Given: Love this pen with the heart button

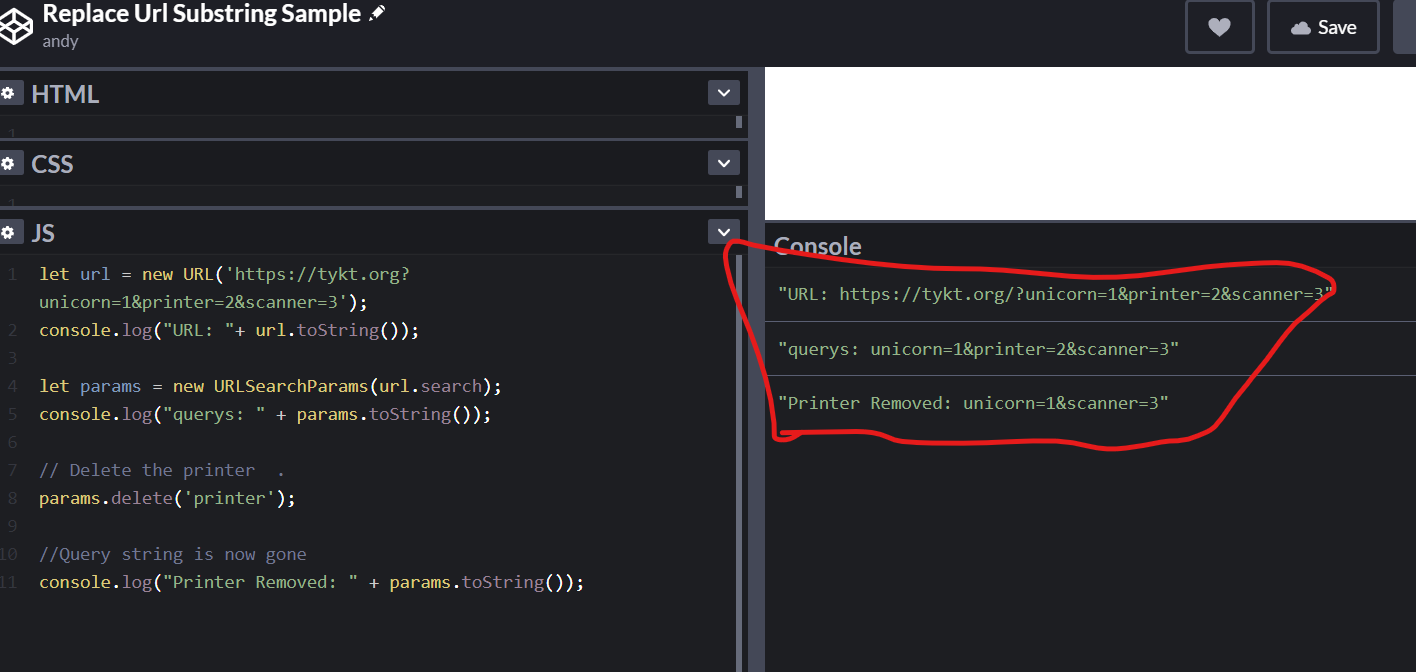Looking at the screenshot, I should (1219, 27).
